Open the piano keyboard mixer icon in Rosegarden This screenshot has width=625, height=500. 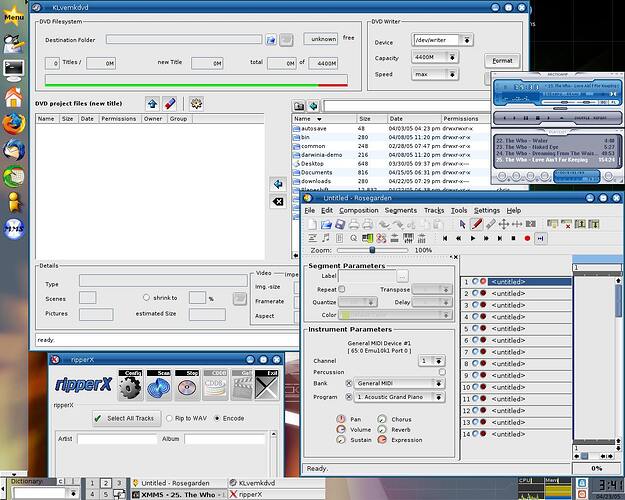(x=408, y=238)
